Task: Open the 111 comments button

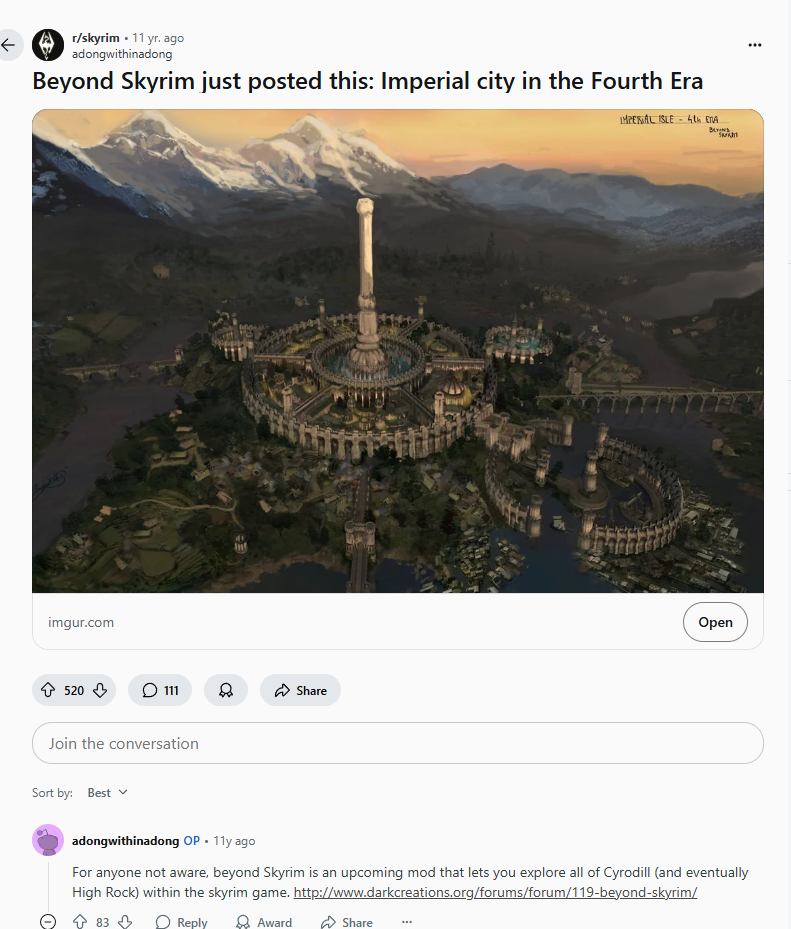Action: pos(160,690)
